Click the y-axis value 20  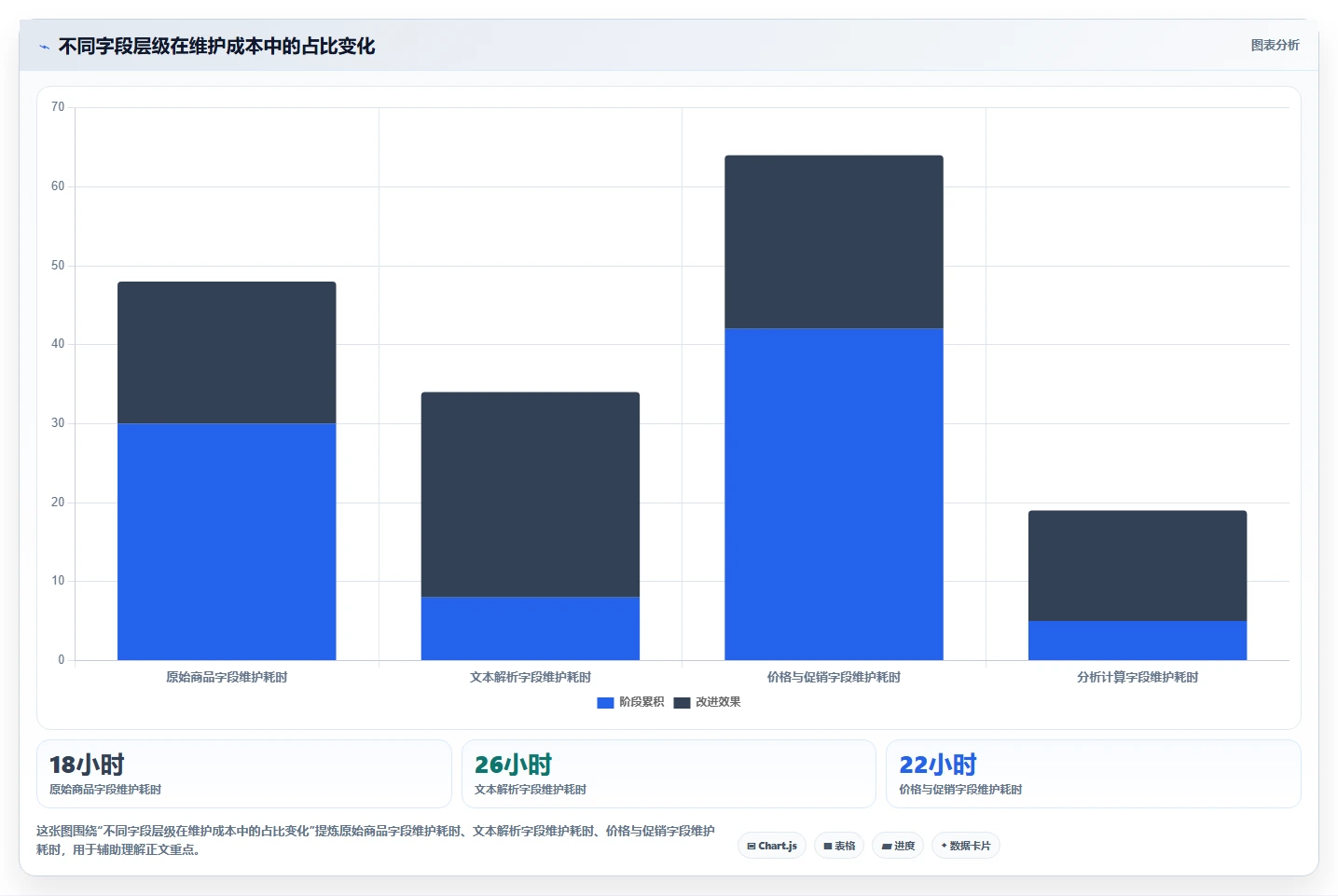point(58,503)
